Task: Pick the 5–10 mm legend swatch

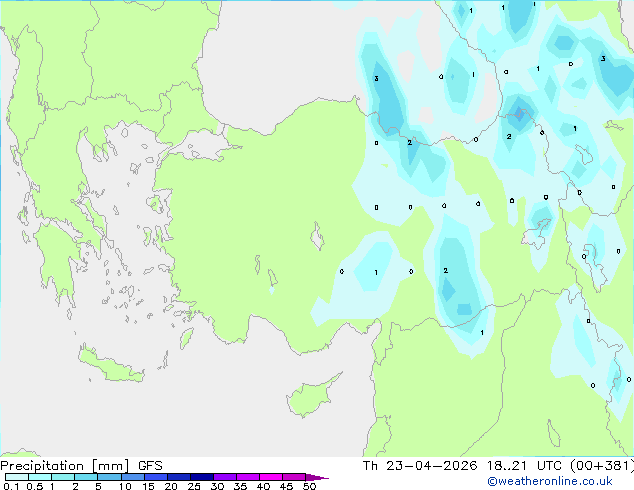Action: pos(109,477)
